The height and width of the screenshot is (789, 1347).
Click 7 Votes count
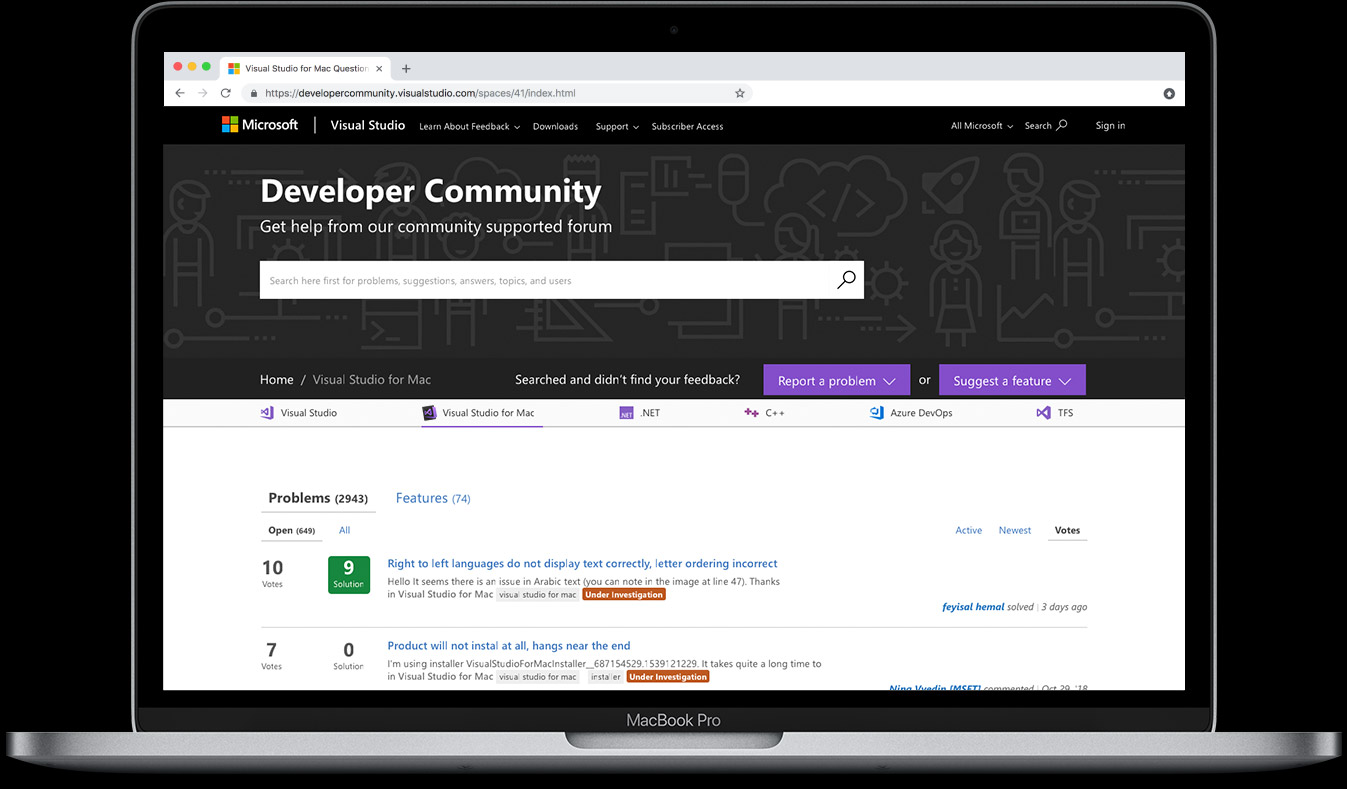point(272,655)
